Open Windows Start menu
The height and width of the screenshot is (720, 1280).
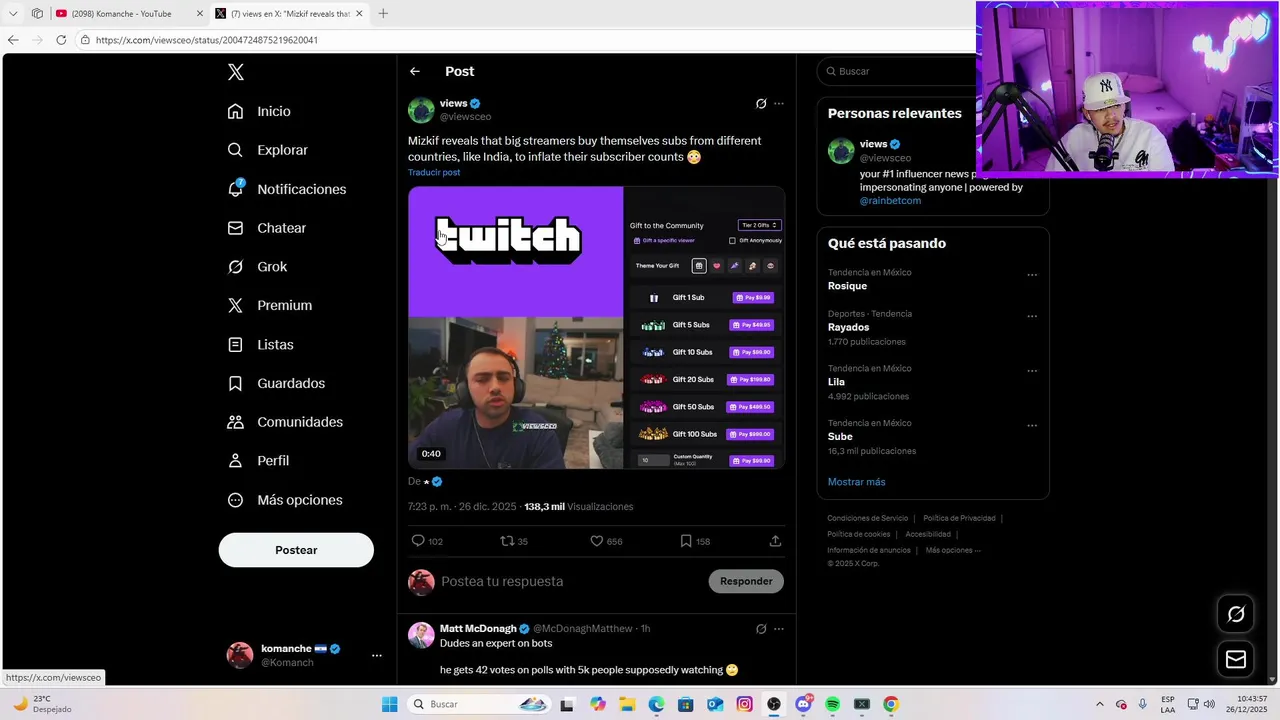(389, 704)
